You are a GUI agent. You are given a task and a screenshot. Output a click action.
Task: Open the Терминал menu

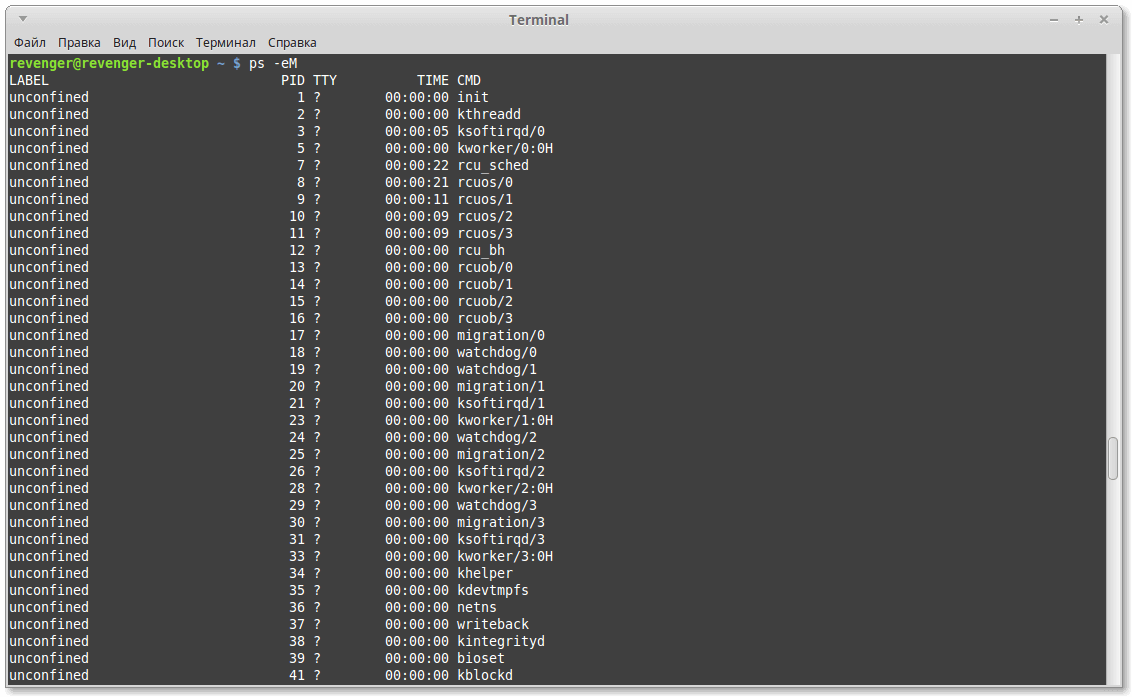coord(225,43)
